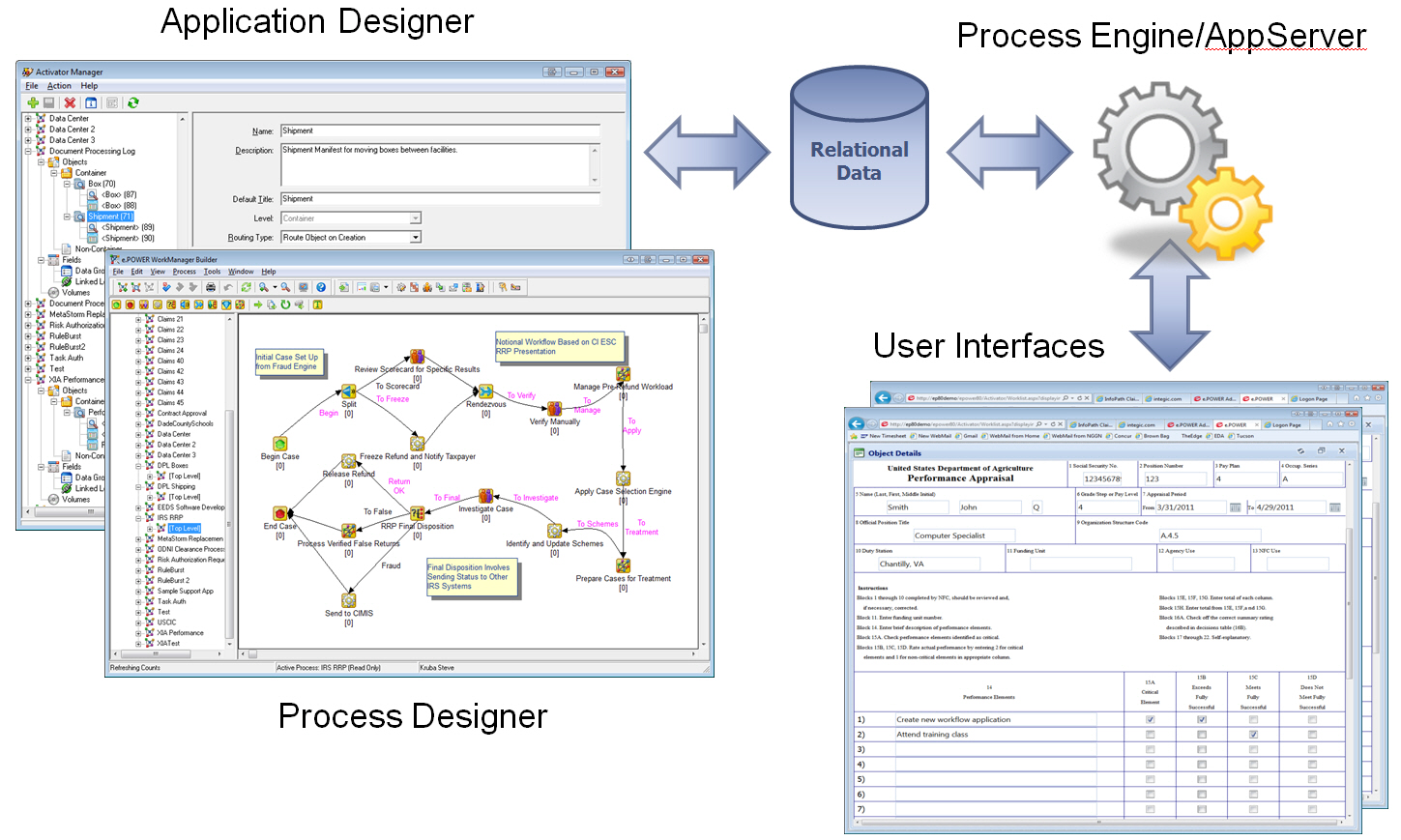Select the End Case workflow node
The width and height of the screenshot is (1401, 840).
click(280, 513)
